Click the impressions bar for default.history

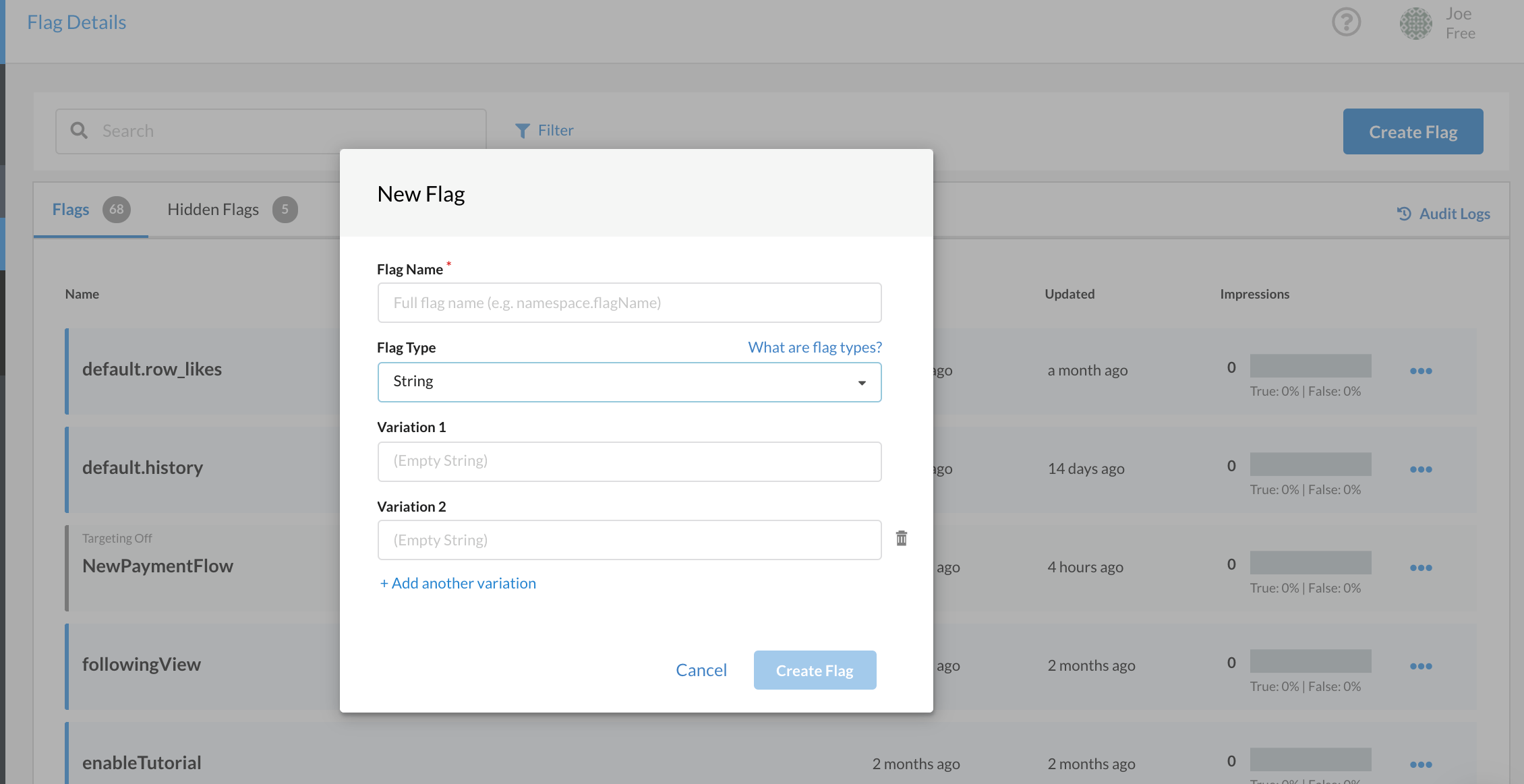[1310, 464]
